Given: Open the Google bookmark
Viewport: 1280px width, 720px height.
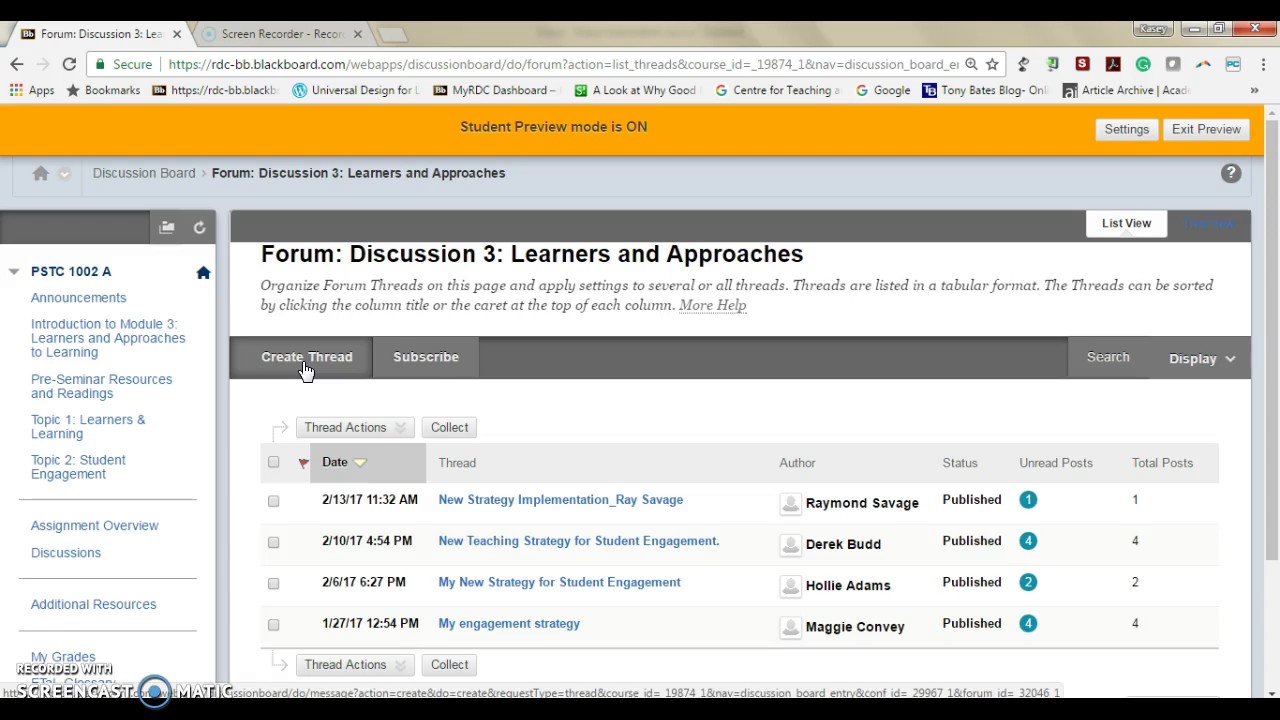Looking at the screenshot, I should click(883, 90).
